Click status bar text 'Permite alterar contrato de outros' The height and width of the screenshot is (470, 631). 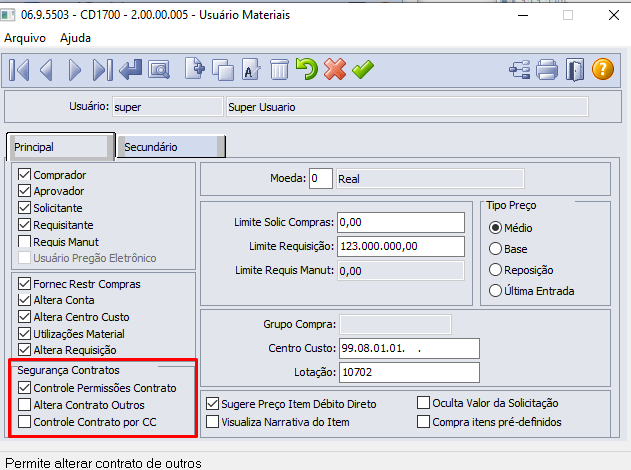coord(103,463)
